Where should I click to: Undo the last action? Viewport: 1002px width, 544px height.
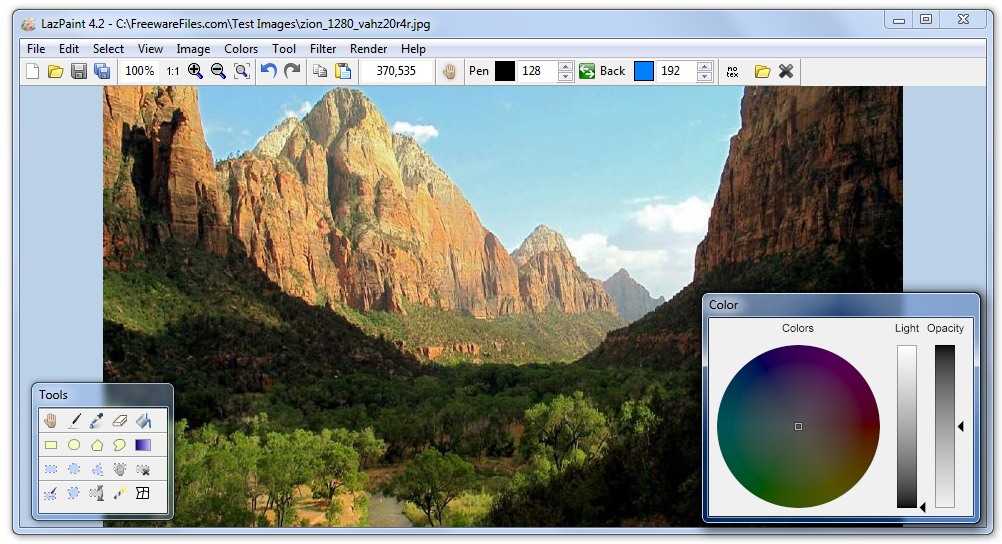click(269, 71)
